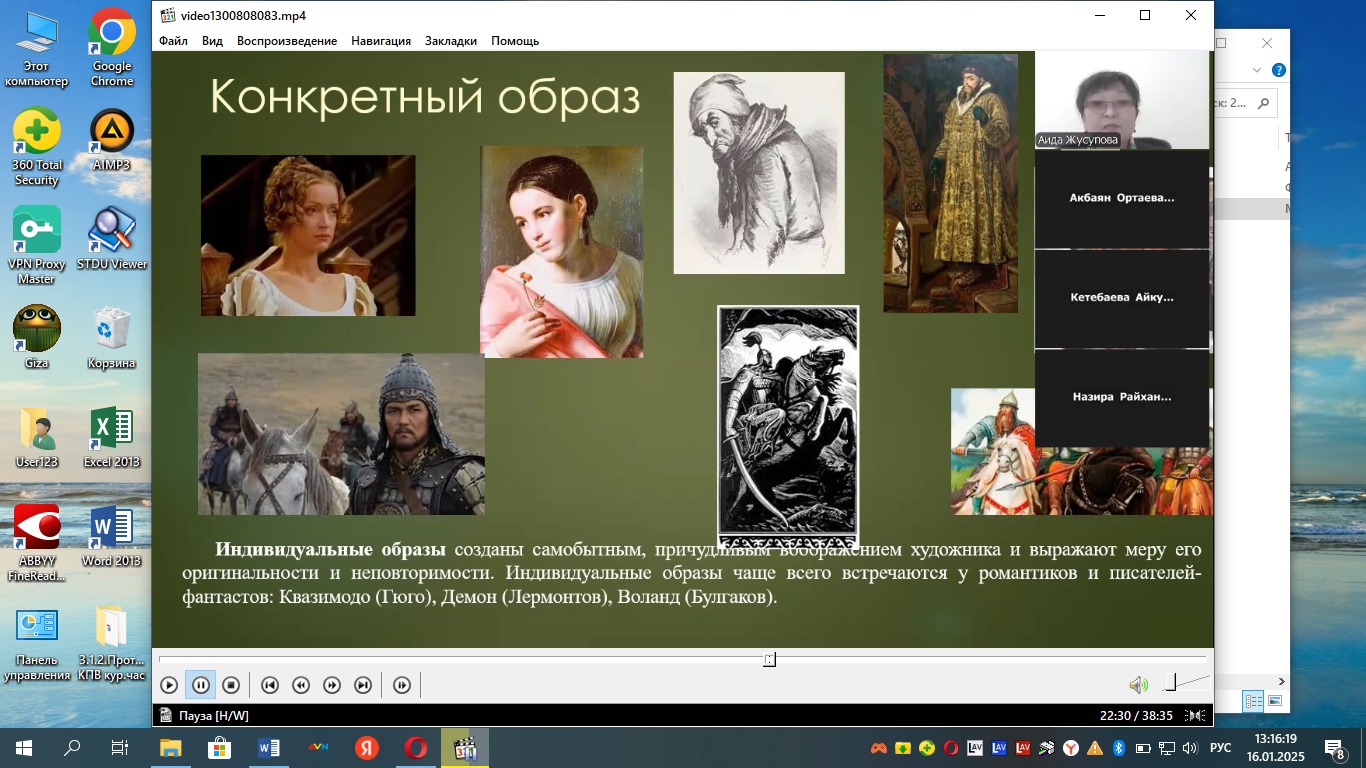Skip to the previous file
1366x768 pixels.
[269, 685]
